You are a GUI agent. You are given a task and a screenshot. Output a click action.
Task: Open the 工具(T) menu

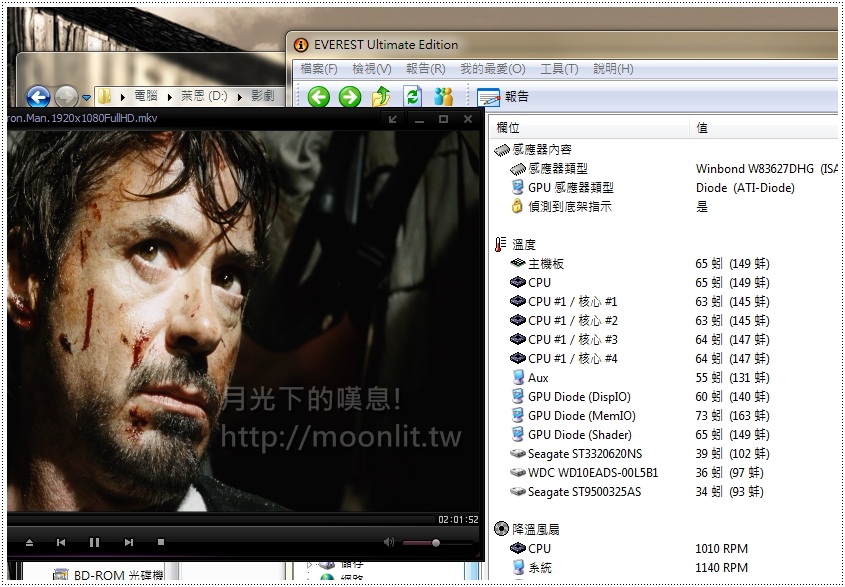[x=559, y=69]
